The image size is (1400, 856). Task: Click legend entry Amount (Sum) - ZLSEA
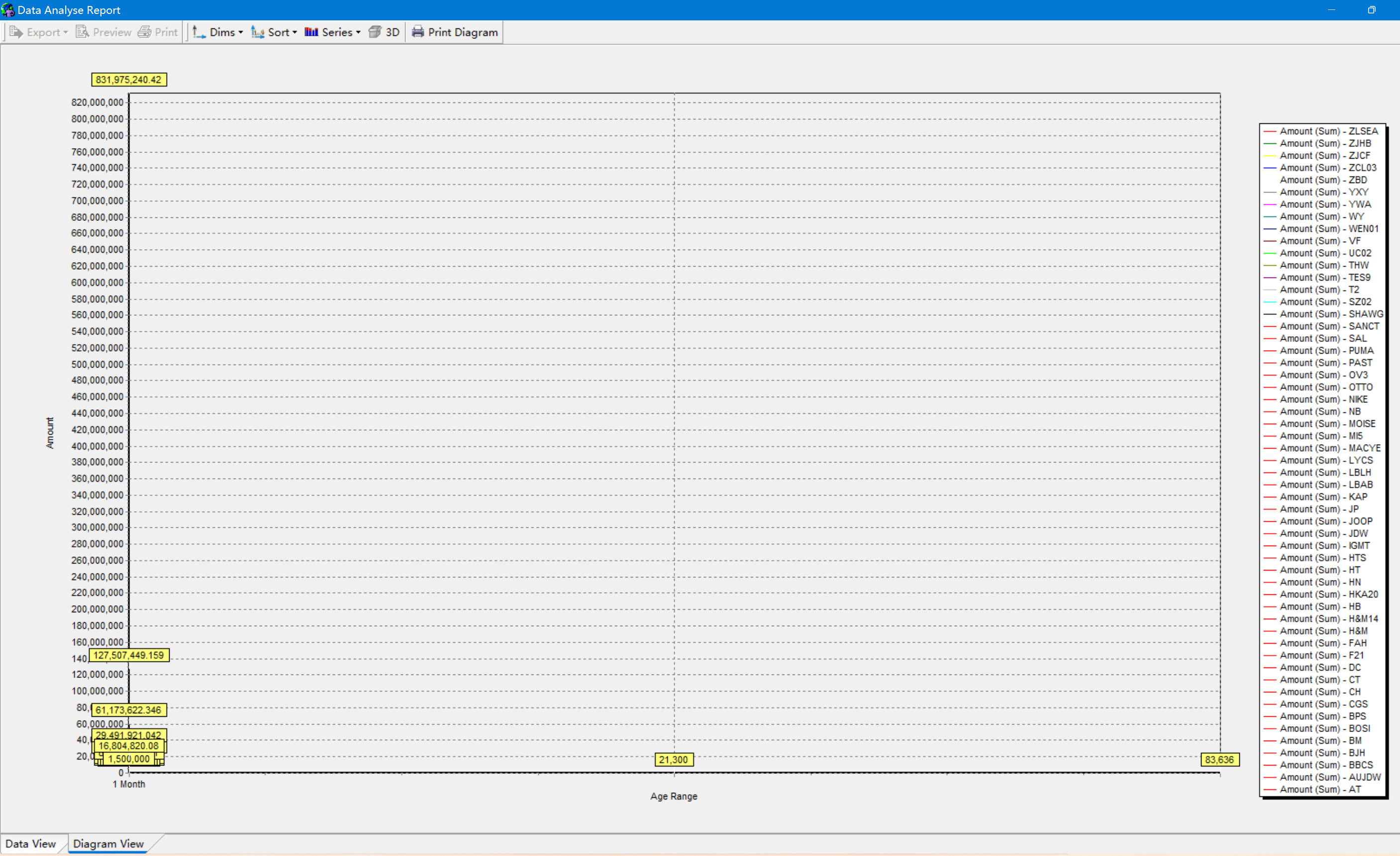pos(1321,131)
